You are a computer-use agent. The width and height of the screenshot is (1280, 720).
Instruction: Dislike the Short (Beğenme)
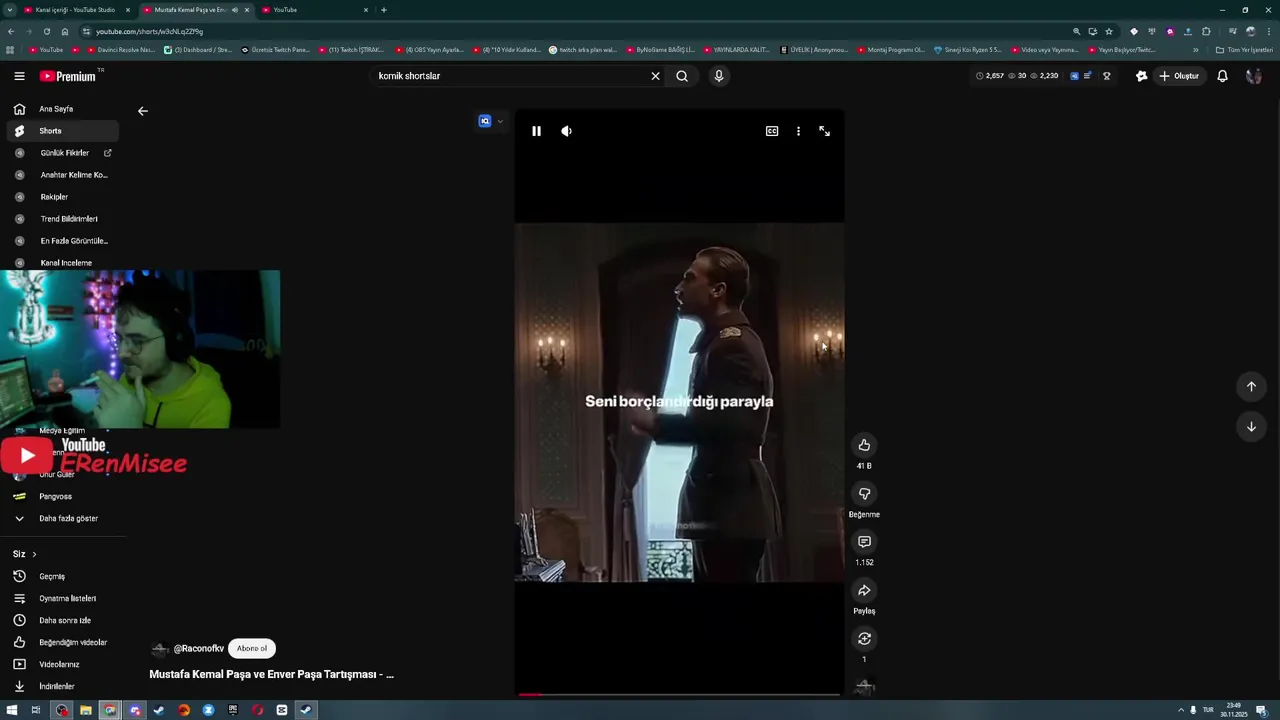pos(864,493)
